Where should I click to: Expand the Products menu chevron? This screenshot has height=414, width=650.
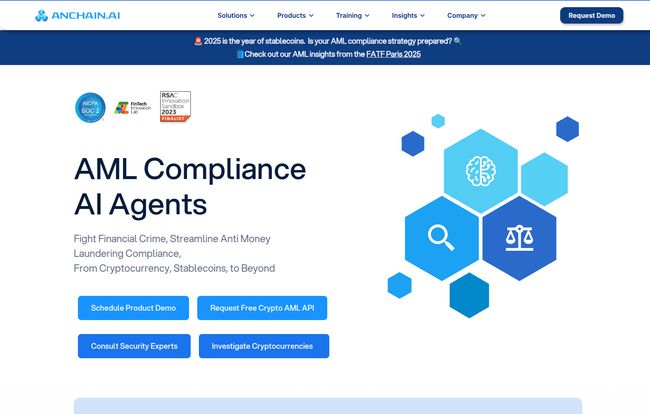pos(311,16)
